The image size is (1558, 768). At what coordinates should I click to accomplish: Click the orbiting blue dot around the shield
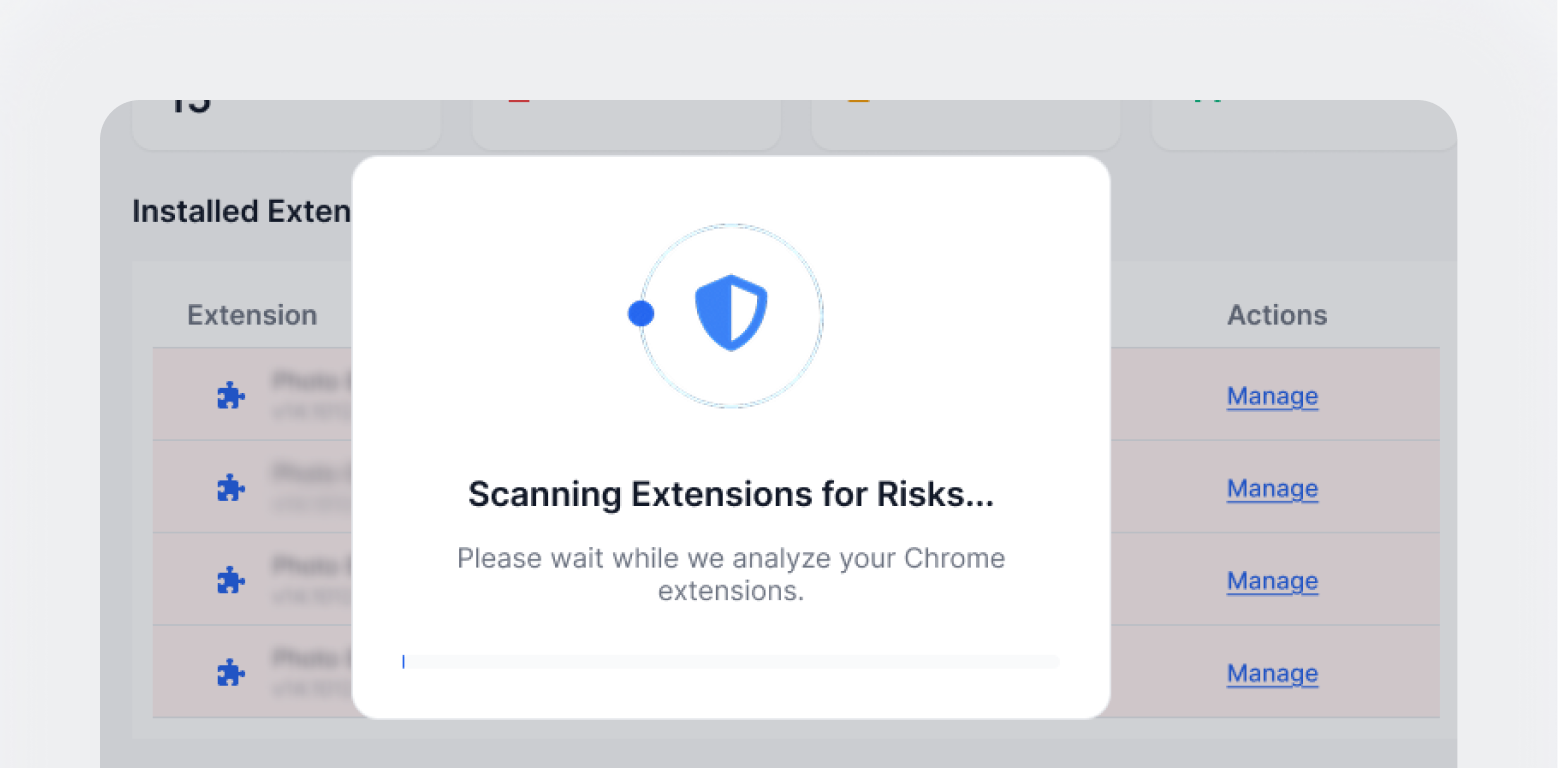(x=641, y=313)
